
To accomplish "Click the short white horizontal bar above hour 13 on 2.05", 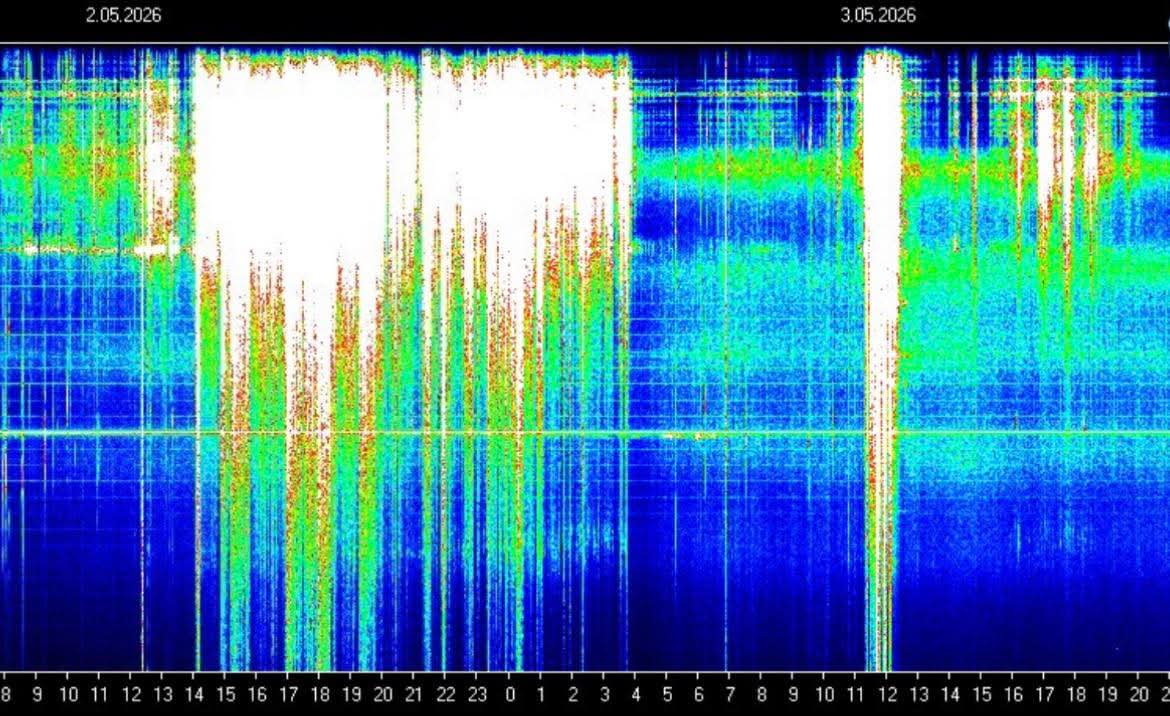I will [157, 250].
